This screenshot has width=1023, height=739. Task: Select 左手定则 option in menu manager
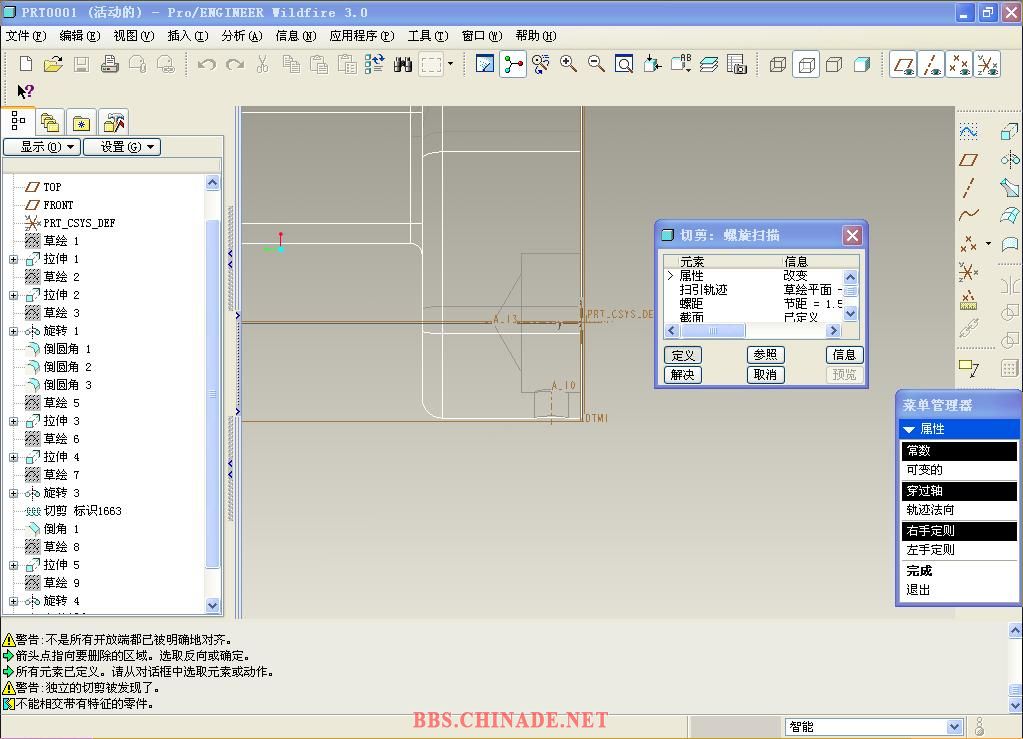tap(959, 550)
